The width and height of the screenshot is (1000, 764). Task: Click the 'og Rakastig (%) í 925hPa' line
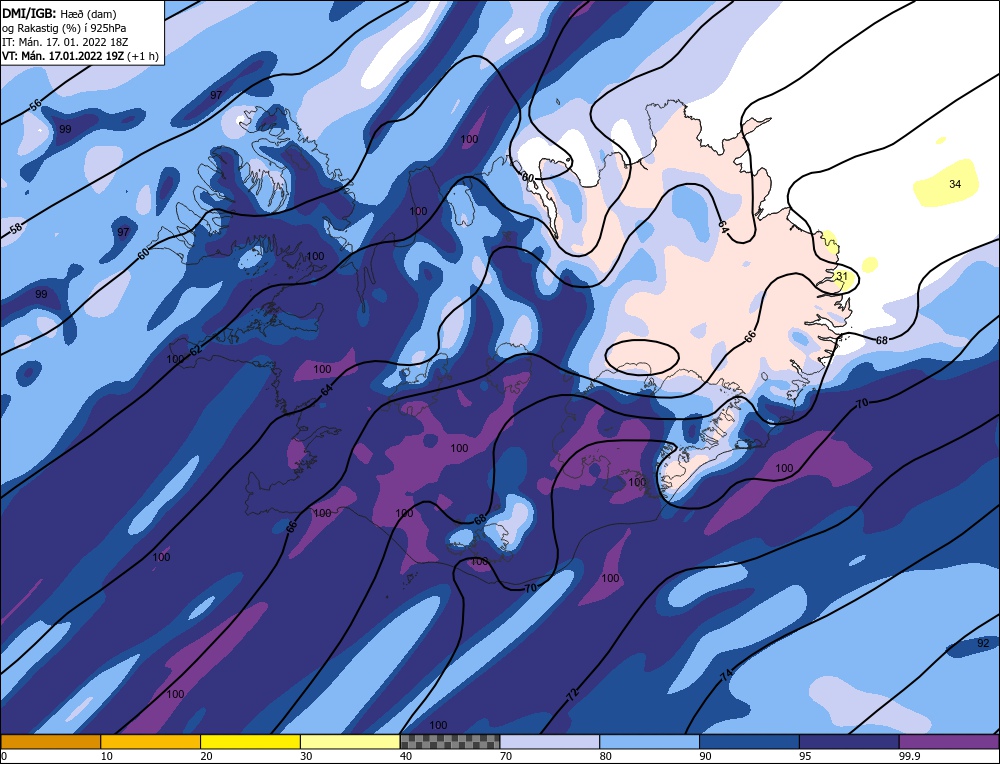point(64,28)
